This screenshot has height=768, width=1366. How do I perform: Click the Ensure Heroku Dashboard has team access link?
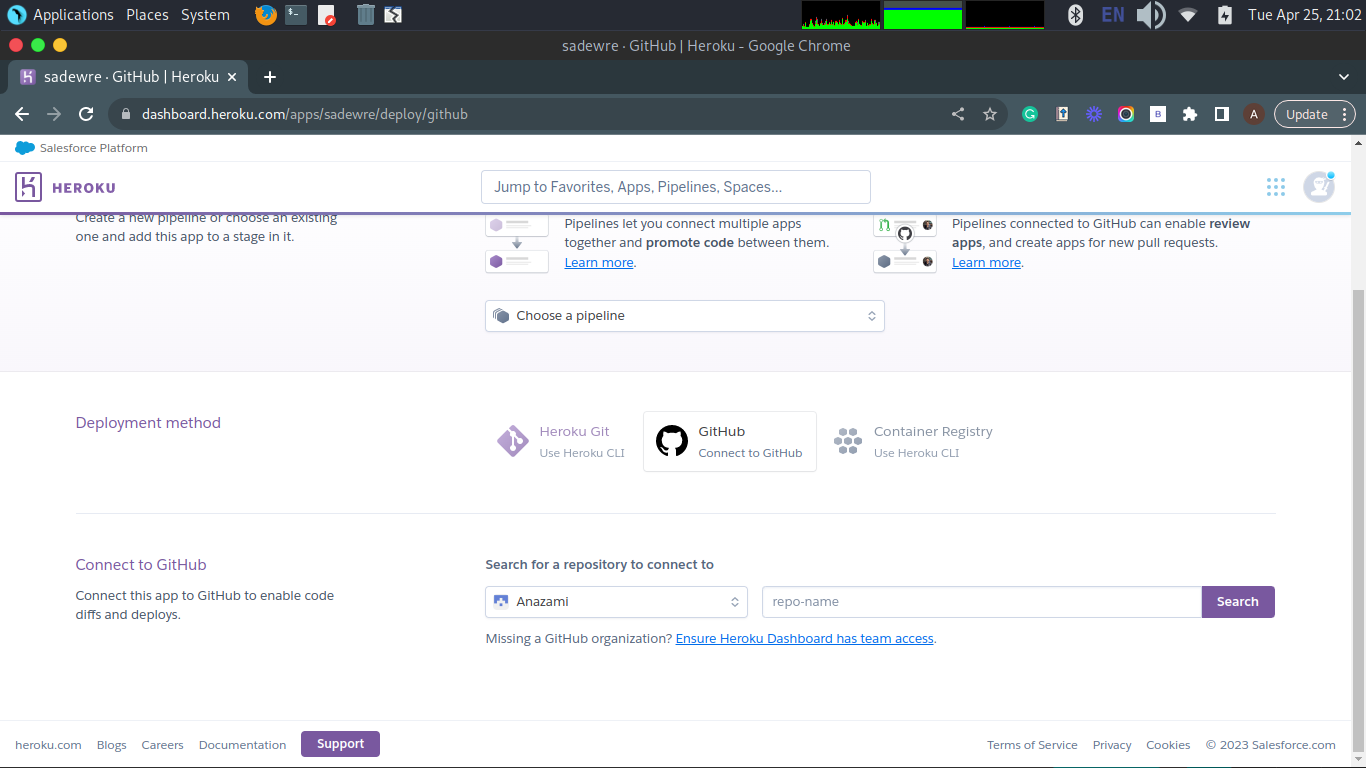coord(804,638)
